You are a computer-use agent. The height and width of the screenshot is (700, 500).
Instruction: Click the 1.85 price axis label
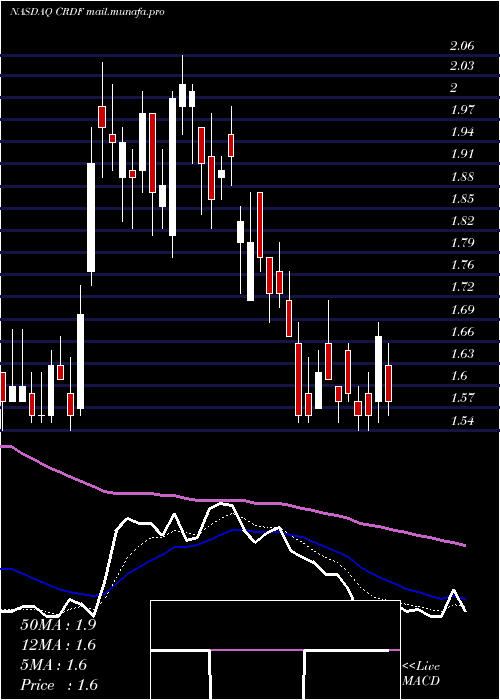coord(462,198)
